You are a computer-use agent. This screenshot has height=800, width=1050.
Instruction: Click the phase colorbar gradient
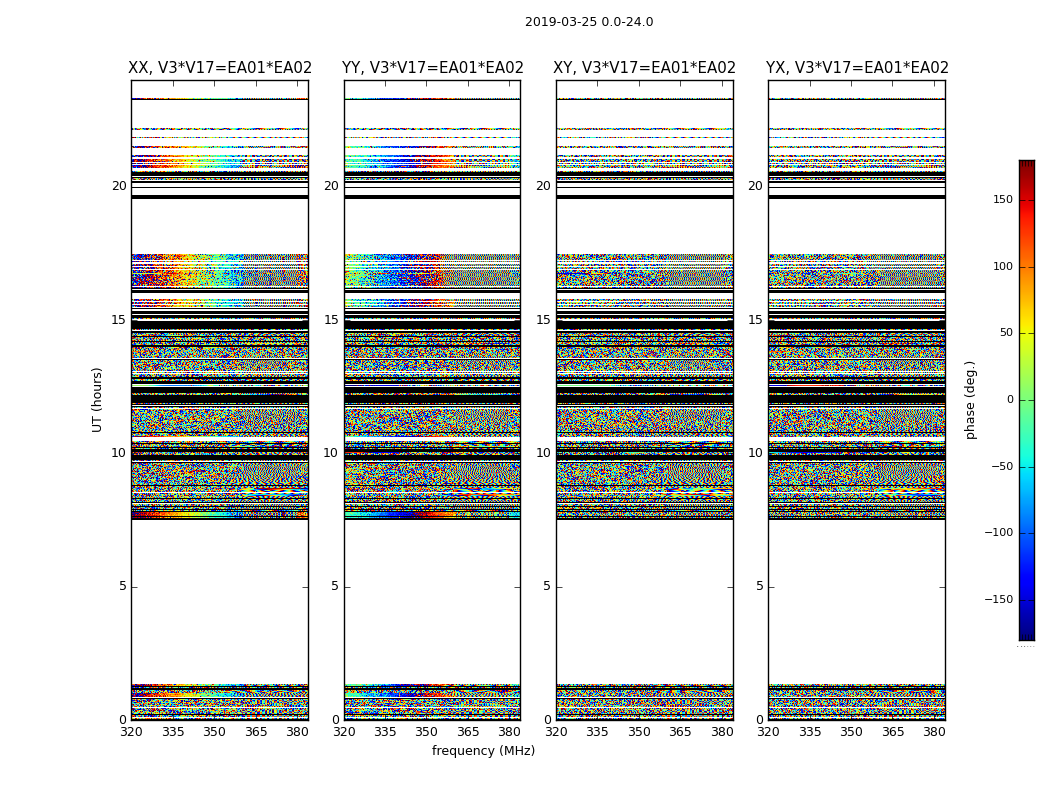pos(1027,400)
